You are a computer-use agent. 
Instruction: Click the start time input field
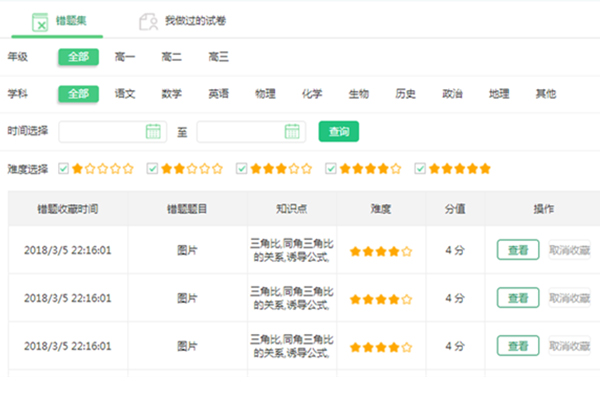click(x=112, y=132)
